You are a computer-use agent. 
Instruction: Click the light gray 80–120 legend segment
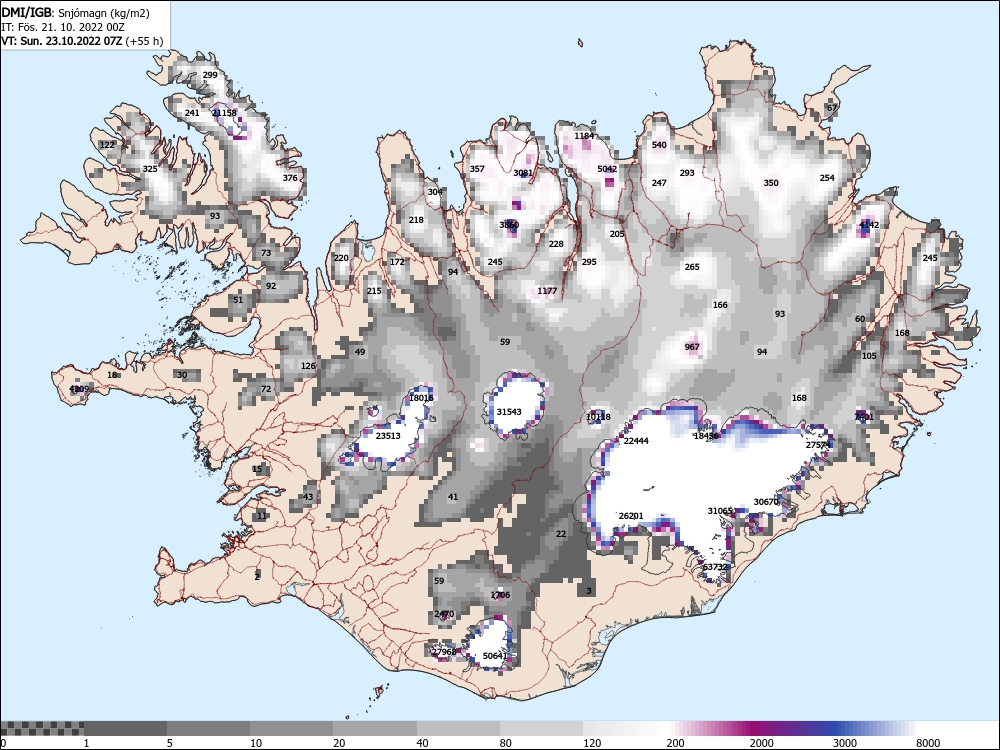pos(541,728)
